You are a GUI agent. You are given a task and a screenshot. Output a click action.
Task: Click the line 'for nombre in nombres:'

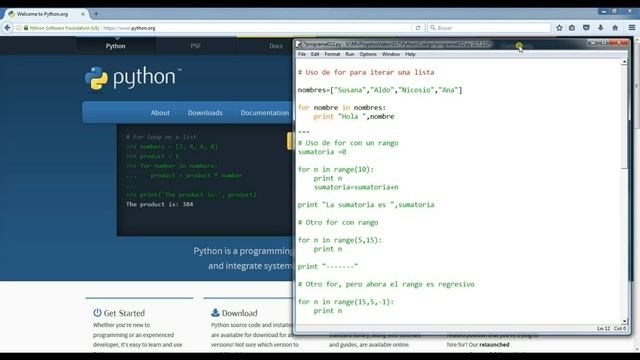342,108
